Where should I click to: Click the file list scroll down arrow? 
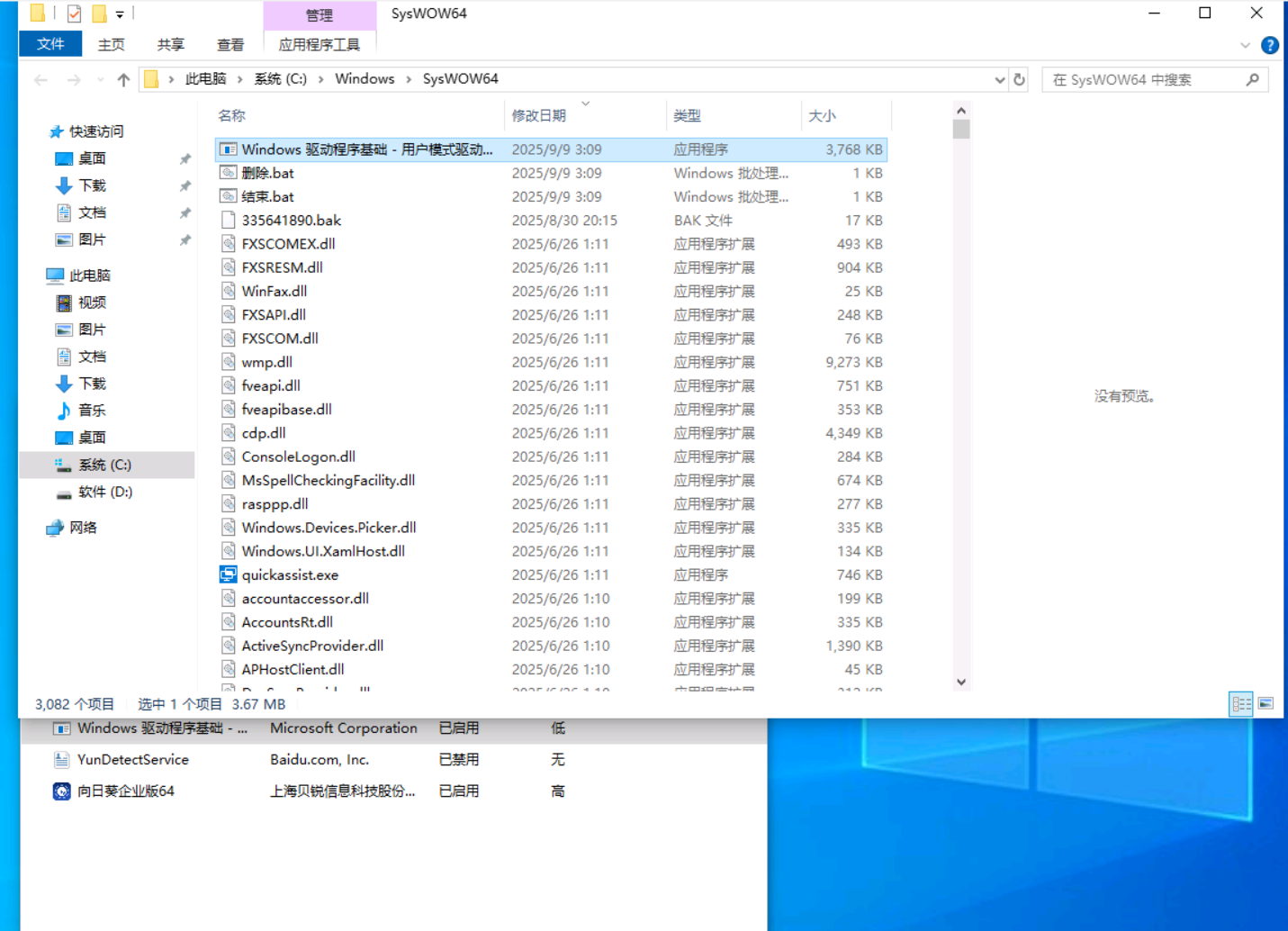(x=961, y=682)
